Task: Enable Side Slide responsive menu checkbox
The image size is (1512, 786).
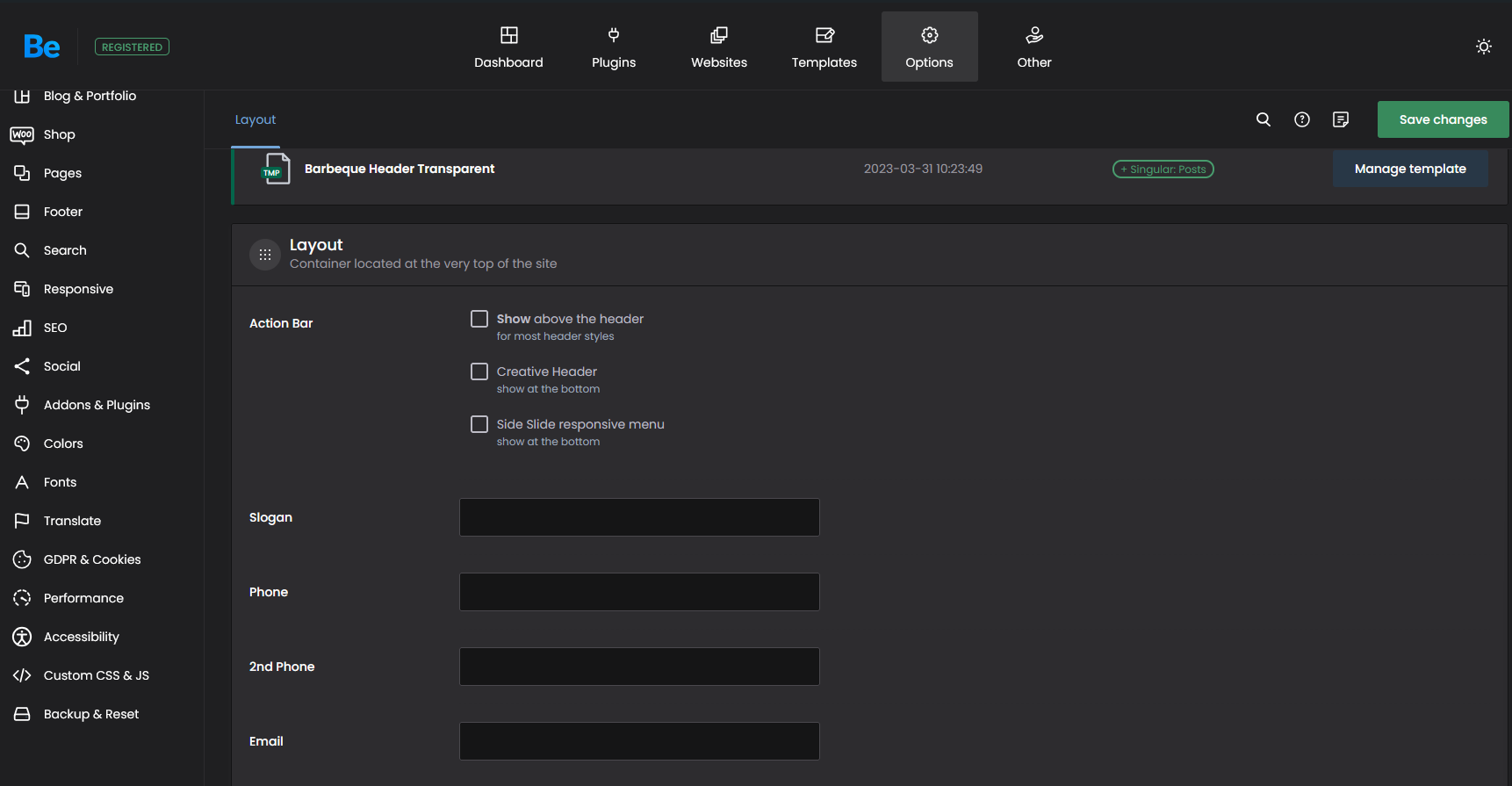Action: [x=479, y=424]
